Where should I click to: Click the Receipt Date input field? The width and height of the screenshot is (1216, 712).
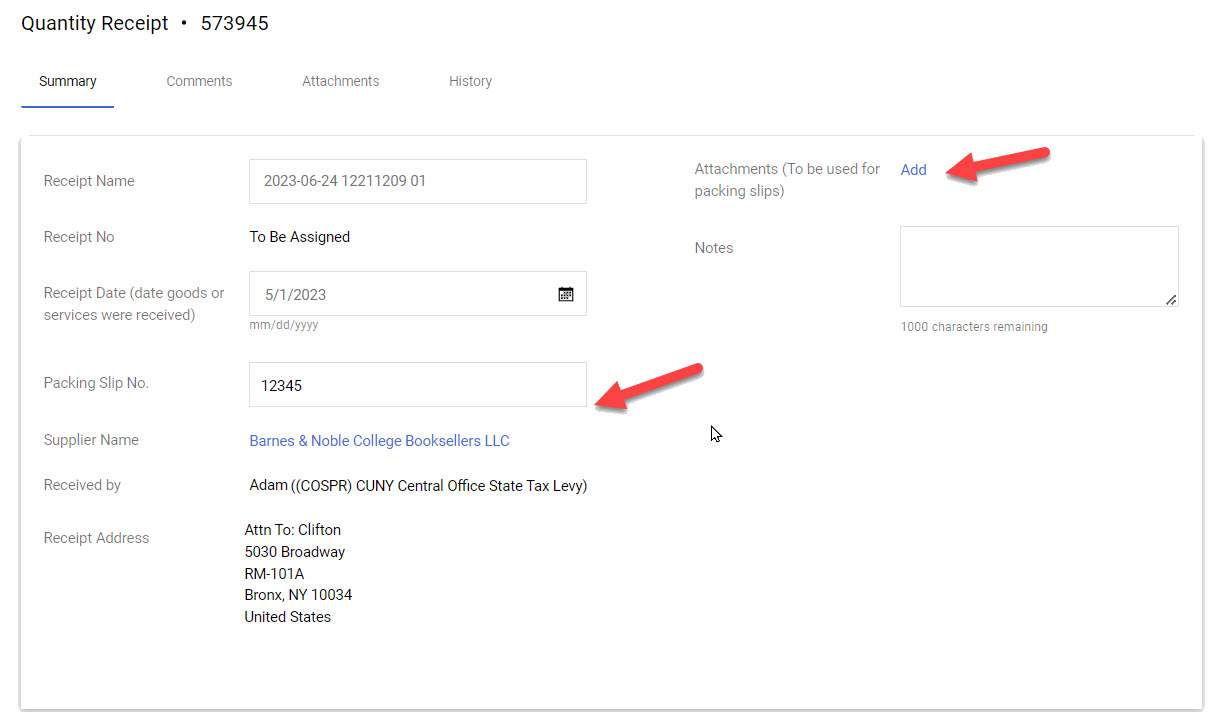[400, 293]
